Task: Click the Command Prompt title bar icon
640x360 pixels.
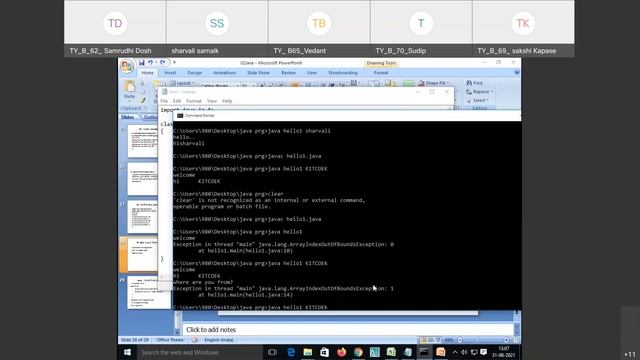Action: pos(180,116)
